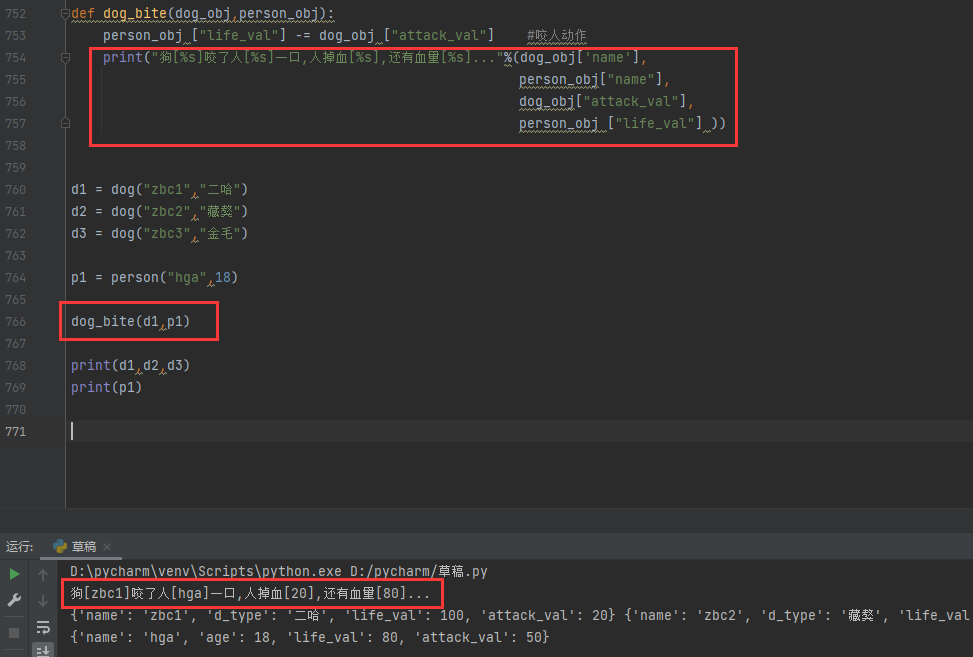Click fold end marker at line 757
973x657 pixels.
(66, 124)
